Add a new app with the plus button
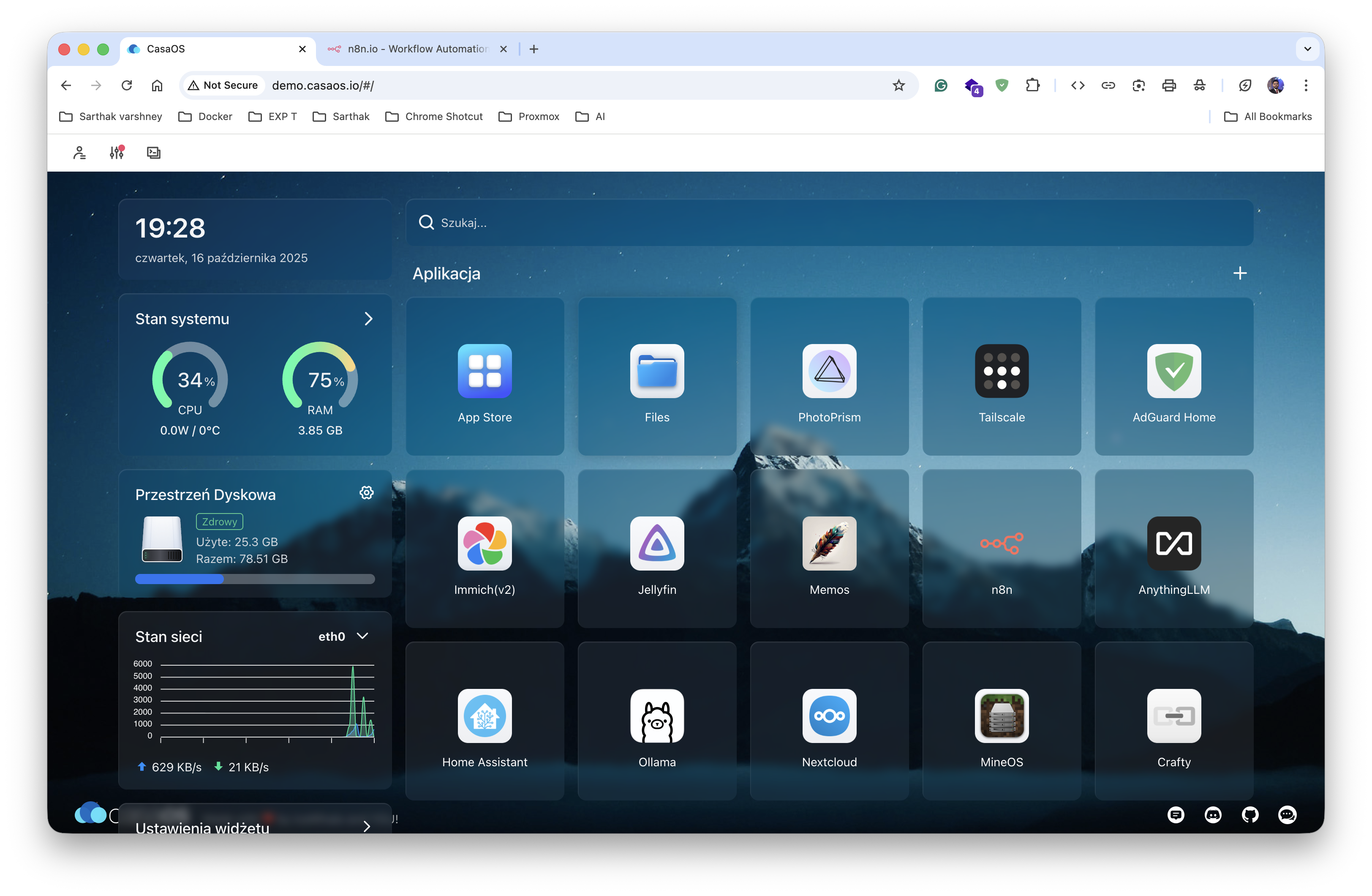Viewport: 1372px width, 896px height. [1241, 273]
